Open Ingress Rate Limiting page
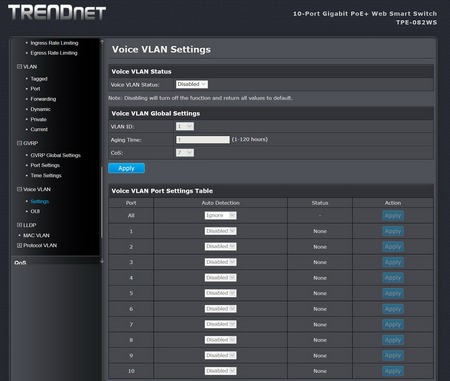The width and height of the screenshot is (450, 381). [x=54, y=43]
